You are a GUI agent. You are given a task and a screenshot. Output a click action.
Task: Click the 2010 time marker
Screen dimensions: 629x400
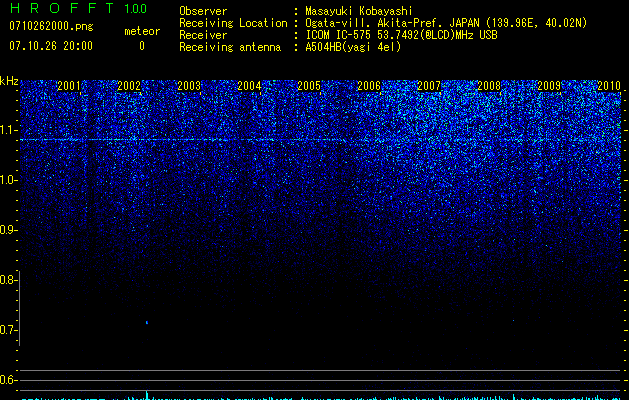[609, 85]
